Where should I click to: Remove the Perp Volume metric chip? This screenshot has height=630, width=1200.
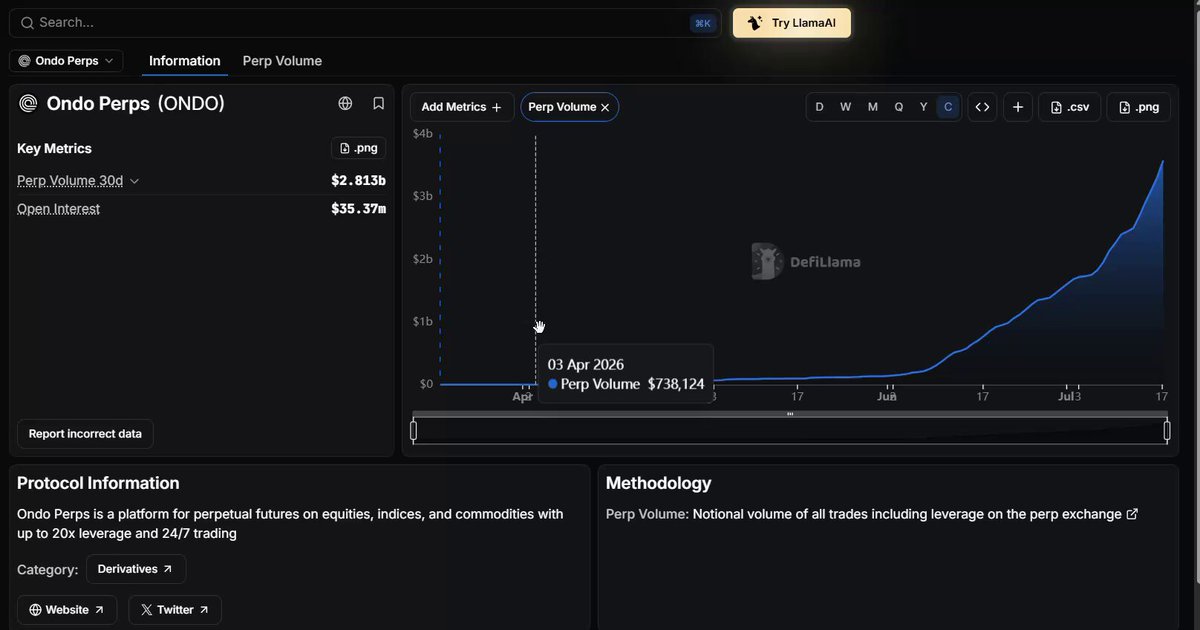[x=605, y=107]
